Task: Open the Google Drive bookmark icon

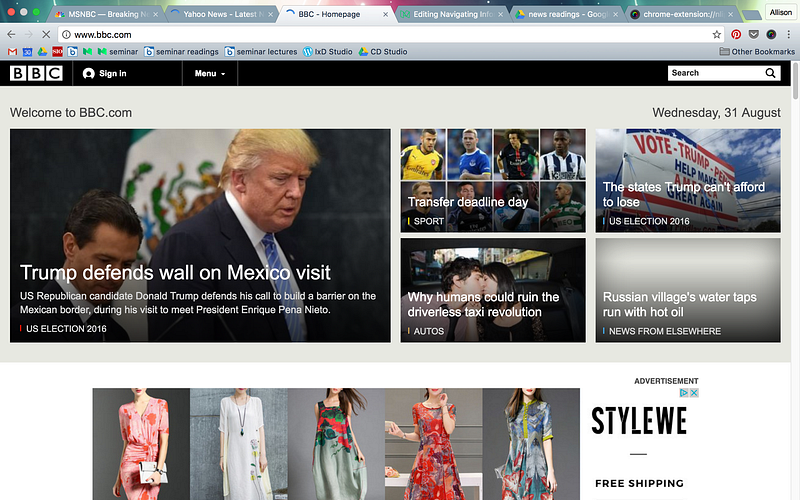Action: [42, 52]
